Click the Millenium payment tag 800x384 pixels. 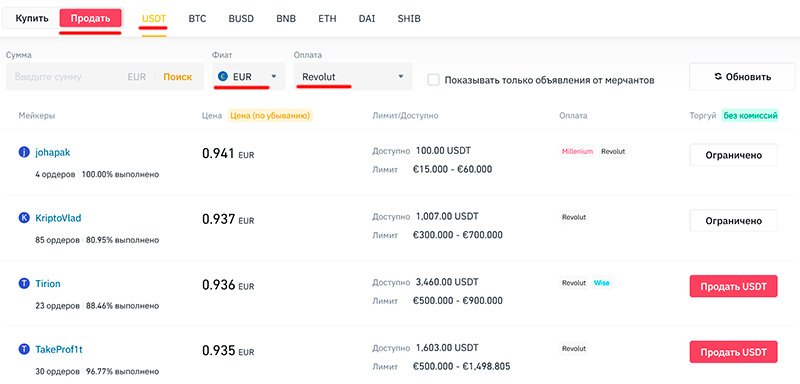click(577, 151)
